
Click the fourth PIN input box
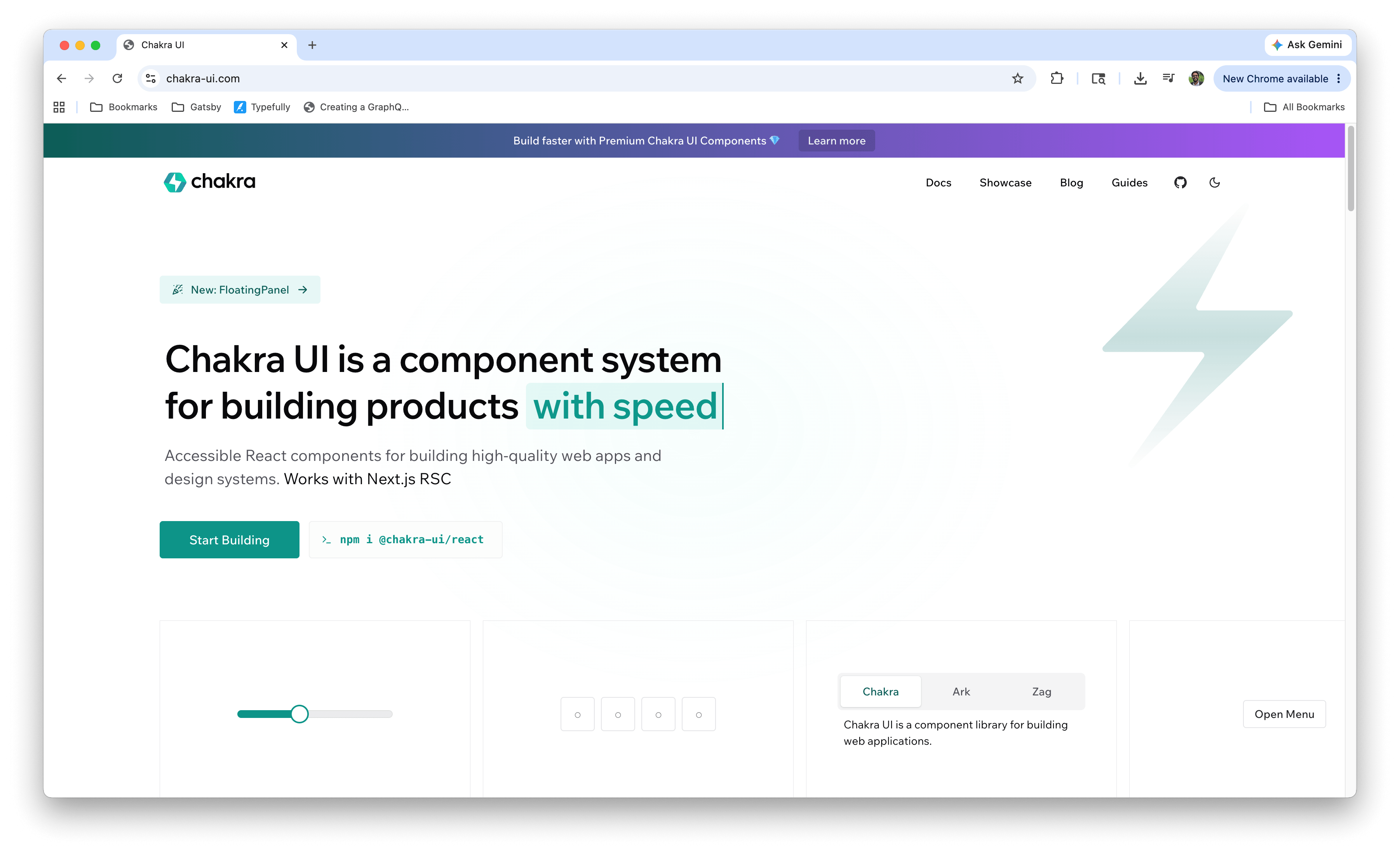tap(698, 714)
